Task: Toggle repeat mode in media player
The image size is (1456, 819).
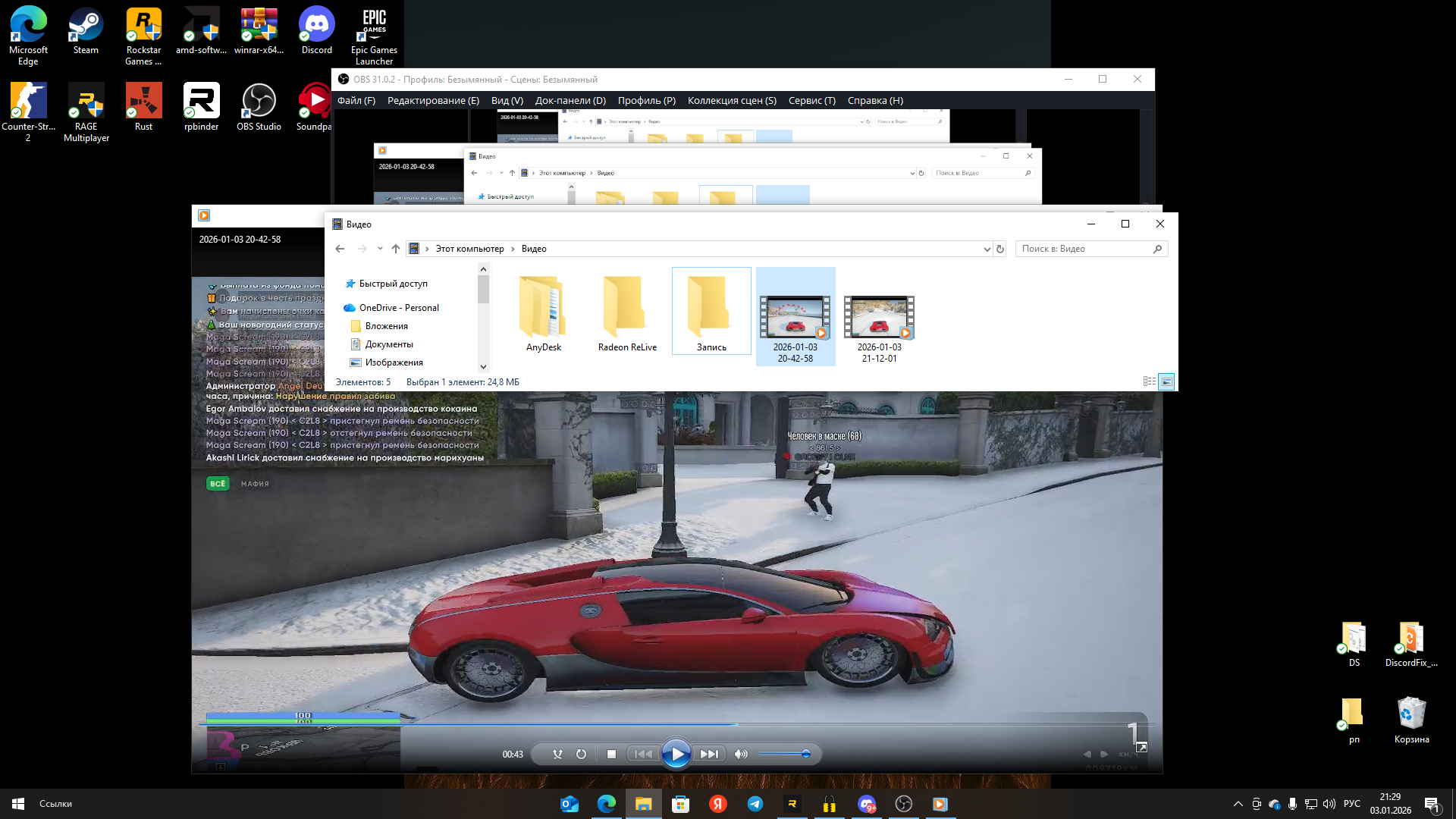Action: point(581,754)
